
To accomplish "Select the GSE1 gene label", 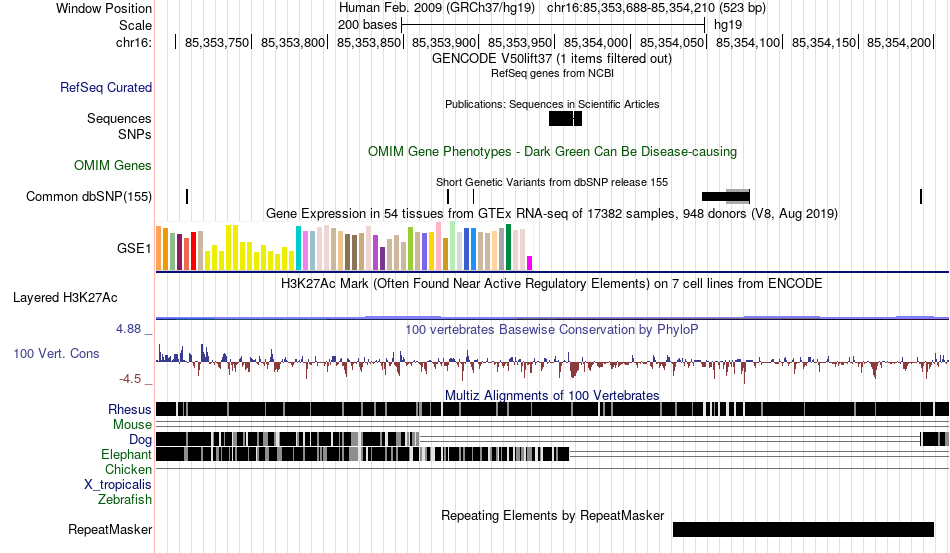I will tap(134, 248).
